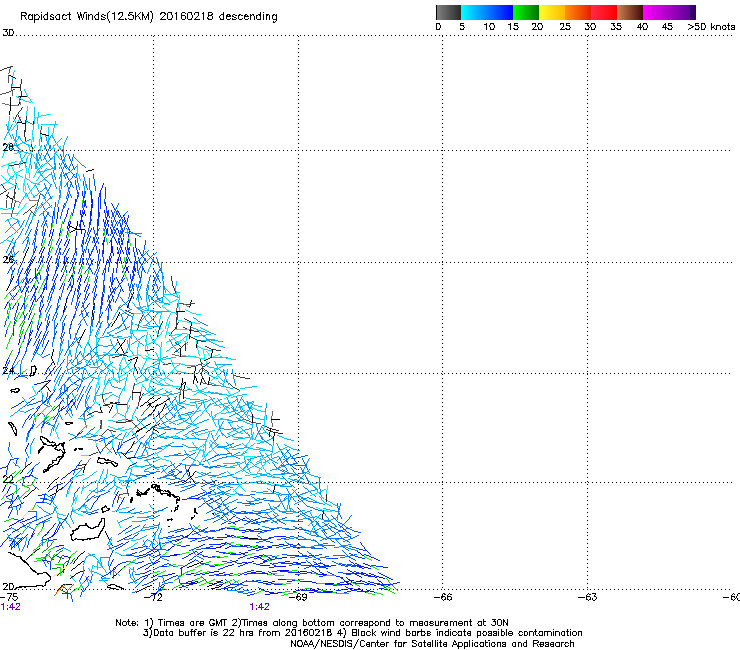
Task: Click the green 15-20 knots color segment
Action: point(526,12)
